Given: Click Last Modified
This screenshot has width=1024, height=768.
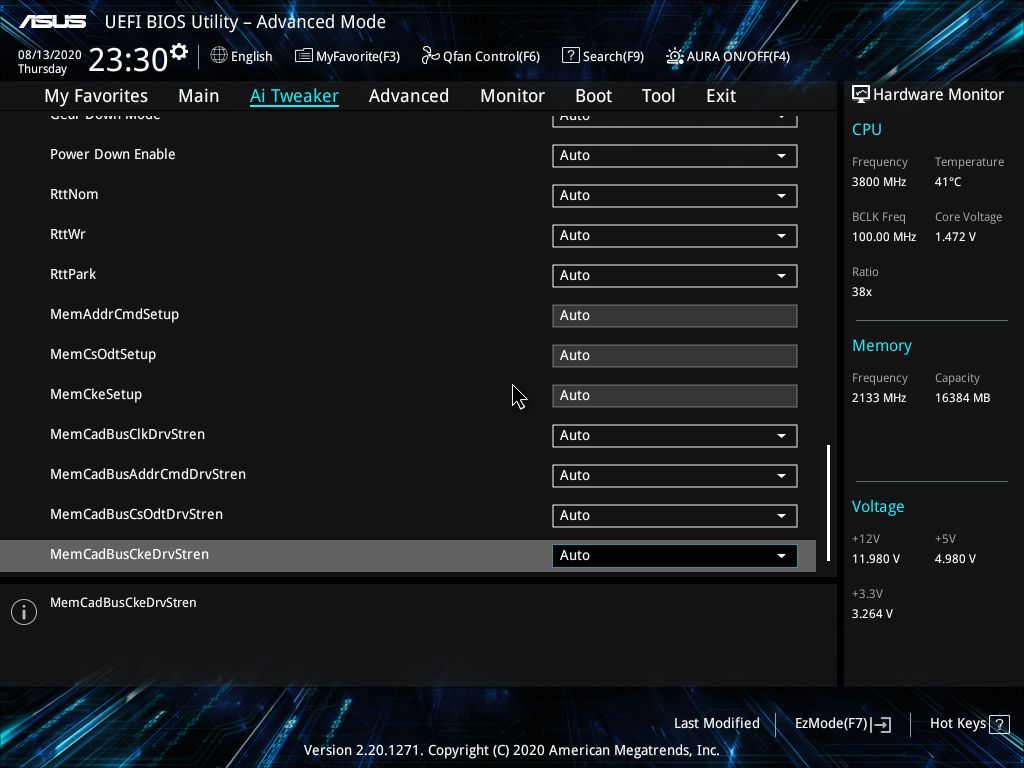Looking at the screenshot, I should [x=716, y=723].
